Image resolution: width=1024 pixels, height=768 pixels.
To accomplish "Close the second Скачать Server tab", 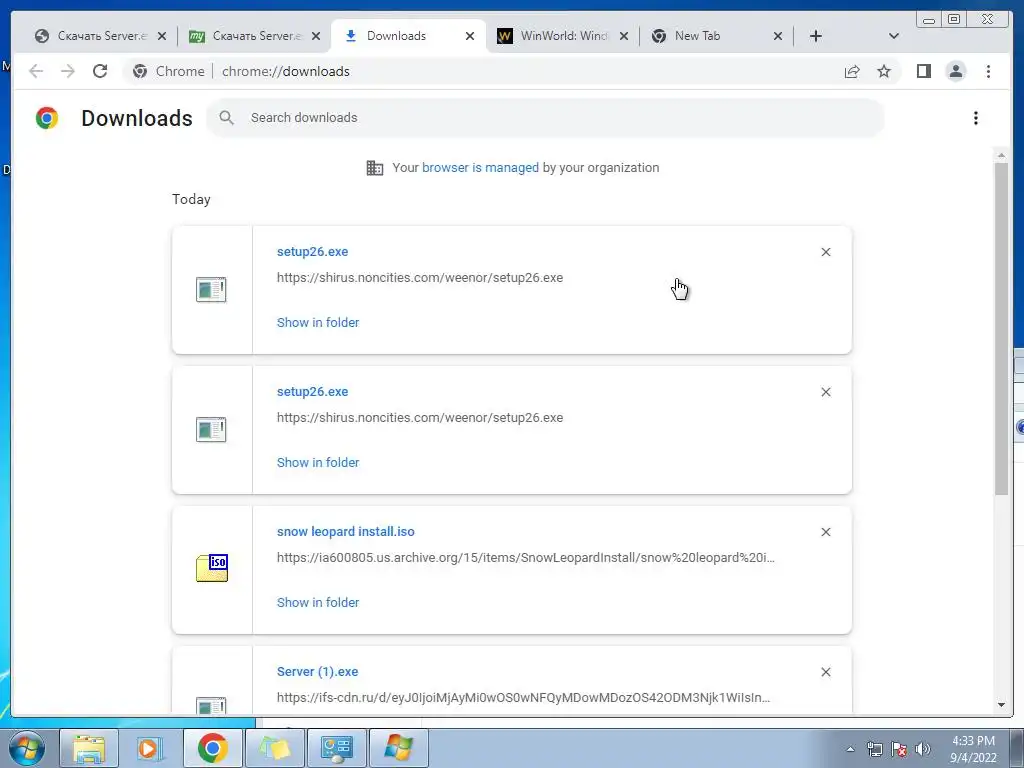I will point(316,36).
